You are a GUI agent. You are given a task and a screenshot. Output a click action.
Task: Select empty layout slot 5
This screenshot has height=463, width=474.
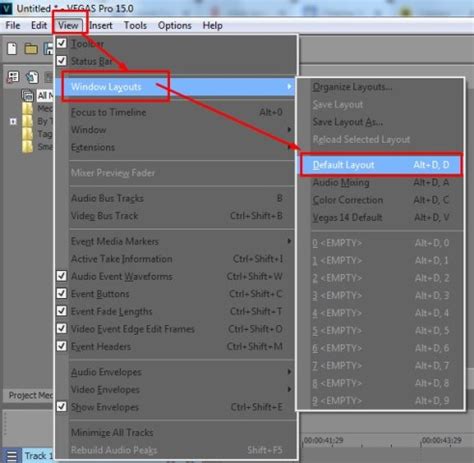pos(380,331)
